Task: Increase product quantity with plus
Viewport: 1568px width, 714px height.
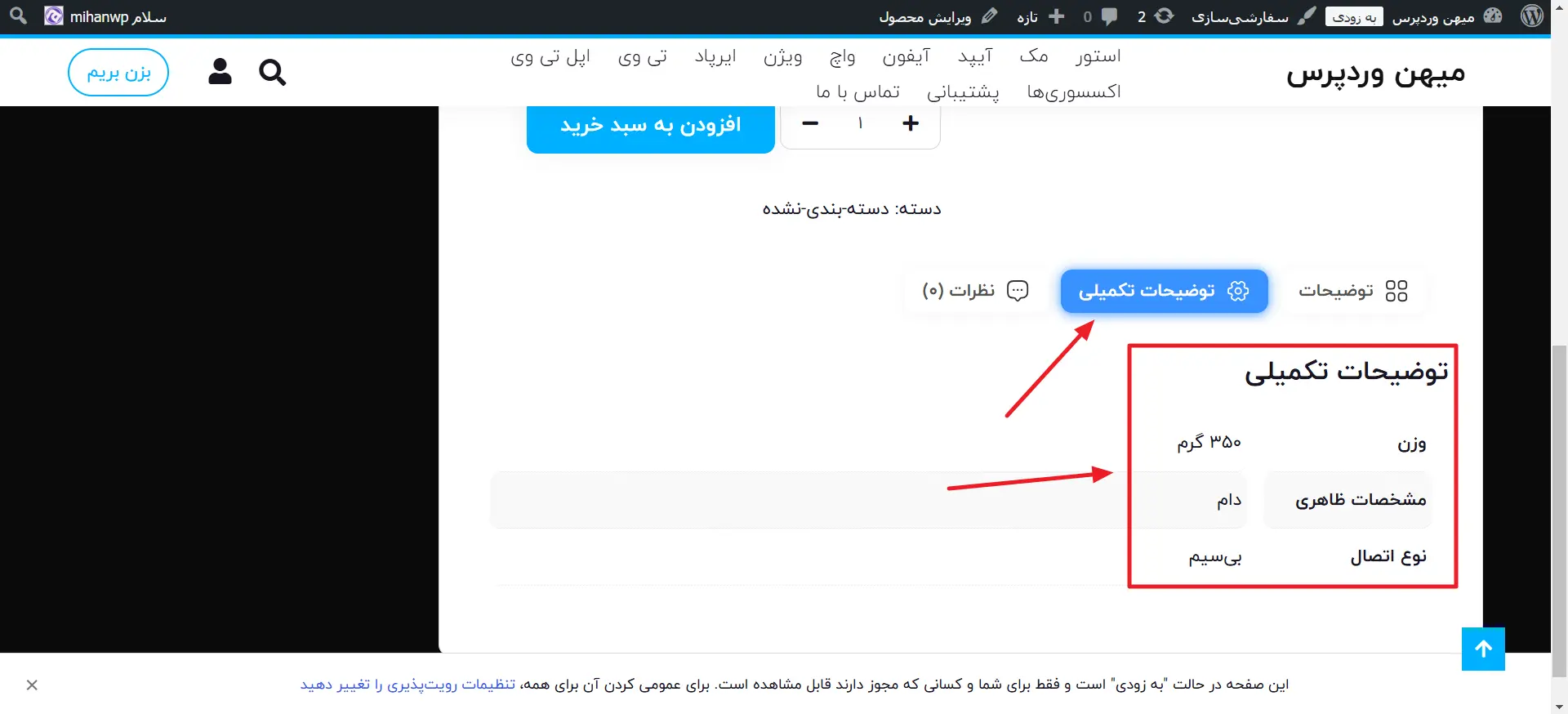Action: click(911, 123)
